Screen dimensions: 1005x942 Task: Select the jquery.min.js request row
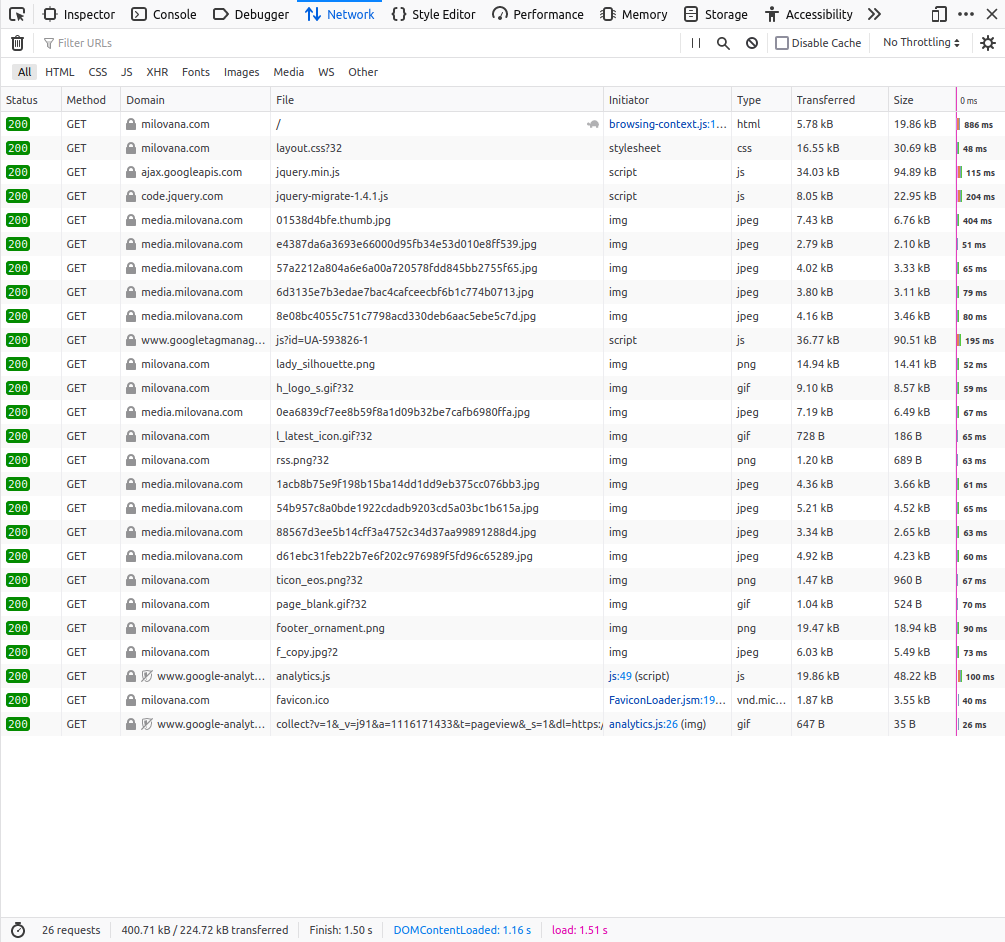502,172
